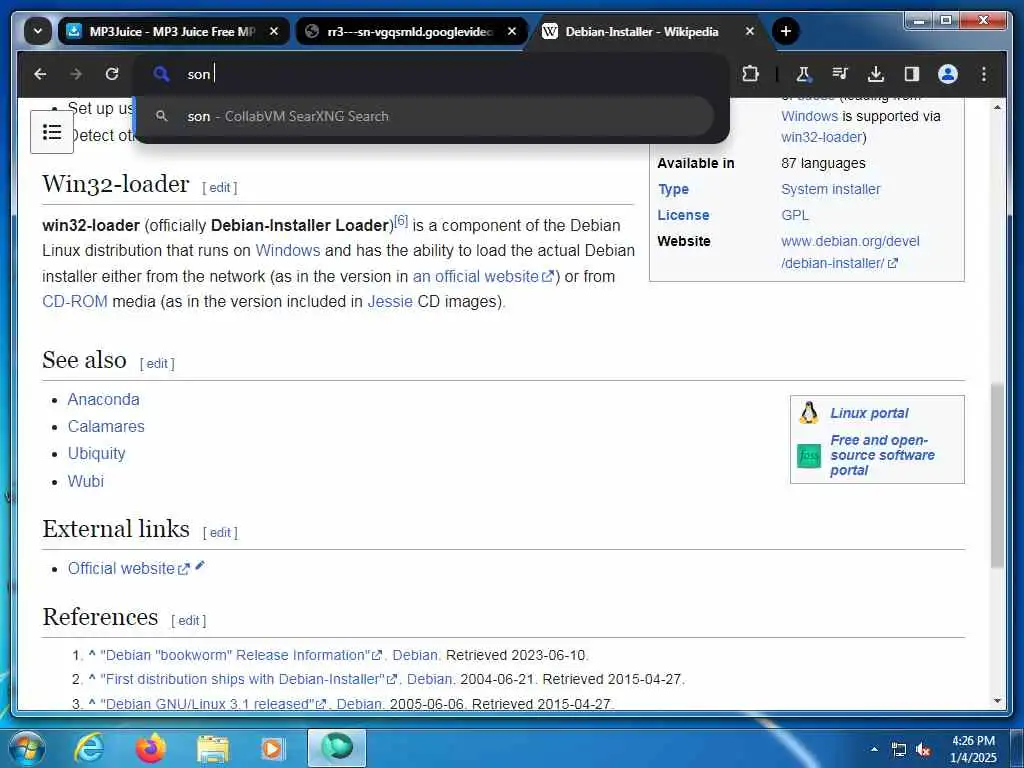Toggle the Wikipedia table of contents button
The height and width of the screenshot is (768, 1024).
point(52,132)
